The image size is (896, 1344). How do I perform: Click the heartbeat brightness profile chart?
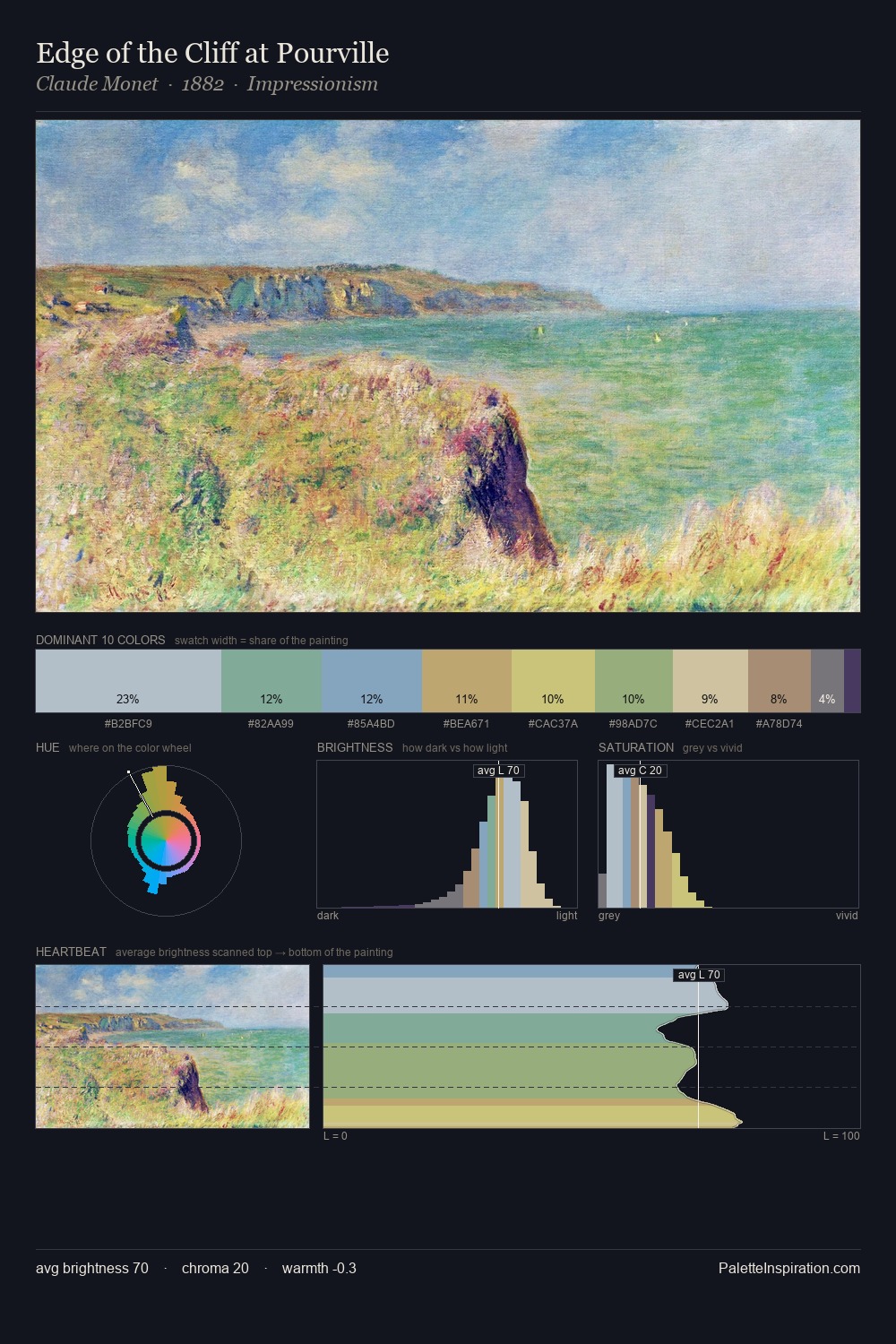(591, 1047)
